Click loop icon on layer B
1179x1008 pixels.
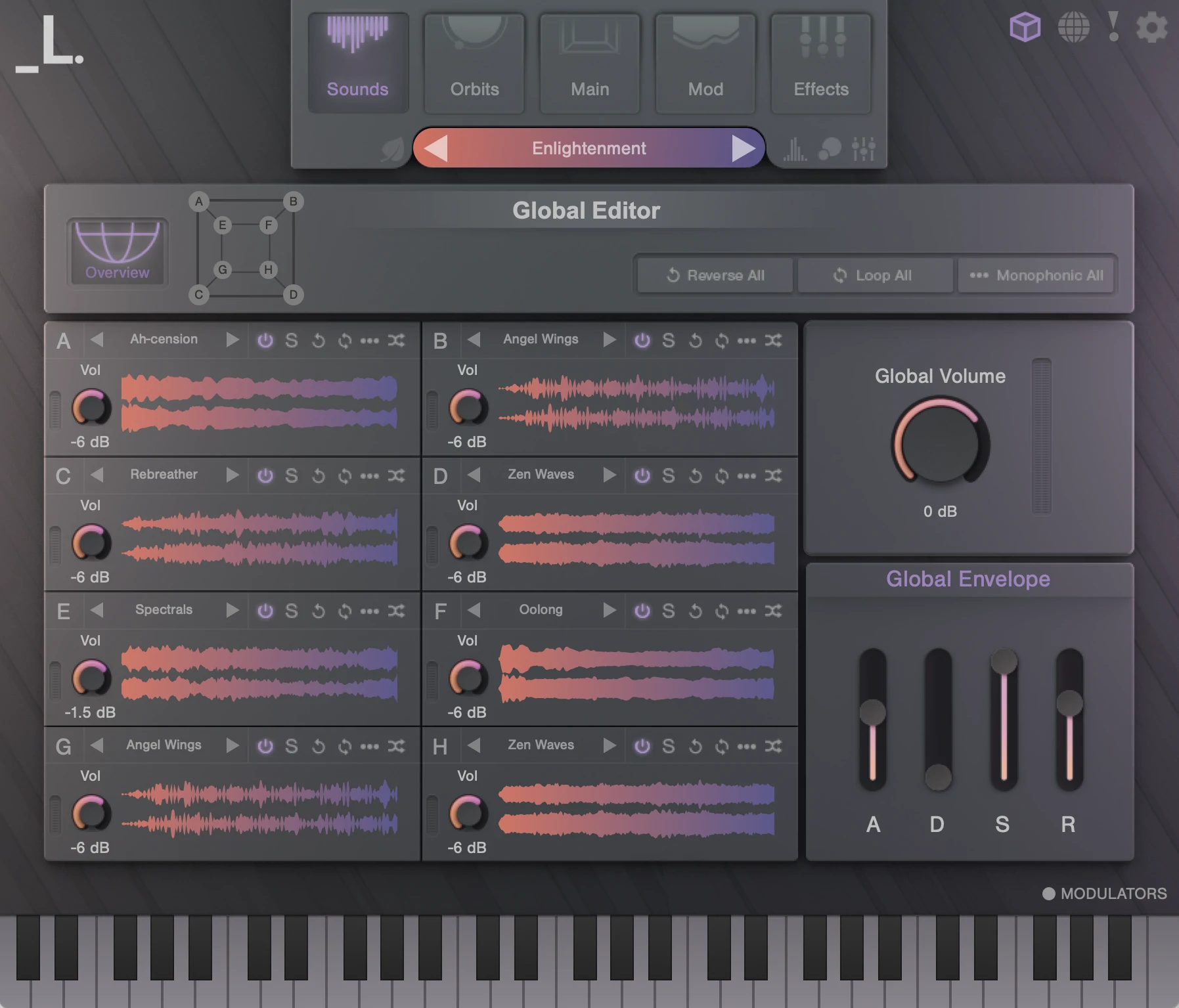721,340
